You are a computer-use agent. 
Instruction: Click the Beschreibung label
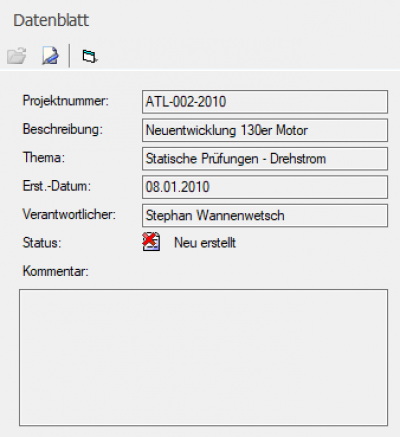[63, 129]
